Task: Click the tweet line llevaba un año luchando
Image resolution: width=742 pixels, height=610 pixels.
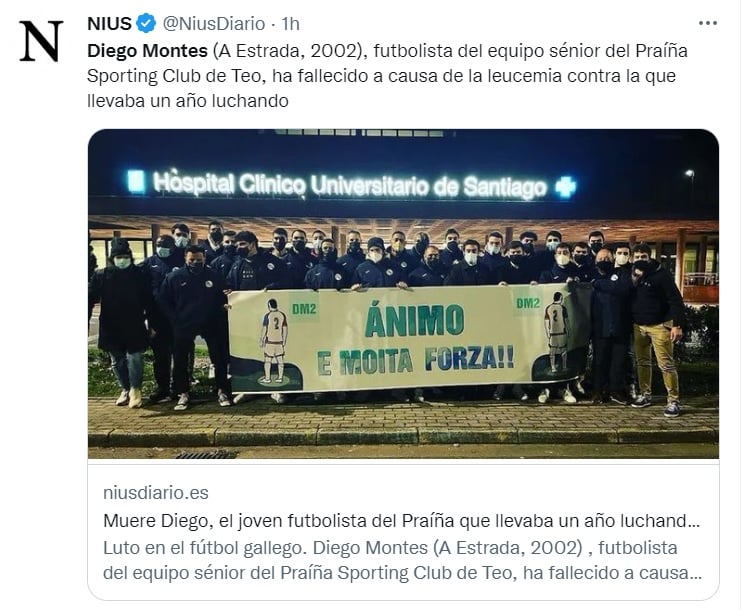Action: [188, 101]
